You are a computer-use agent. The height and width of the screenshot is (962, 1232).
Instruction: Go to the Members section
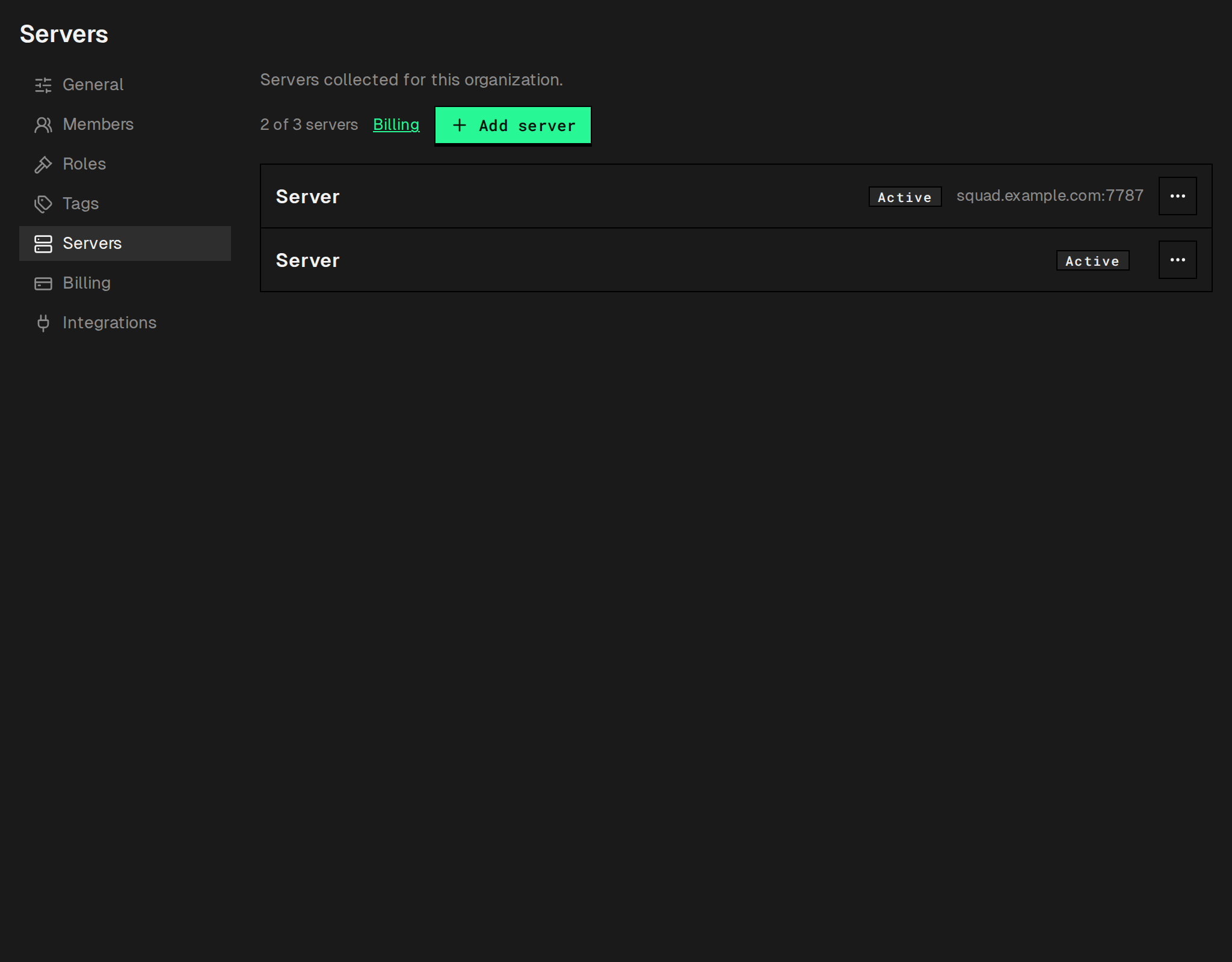pos(125,124)
